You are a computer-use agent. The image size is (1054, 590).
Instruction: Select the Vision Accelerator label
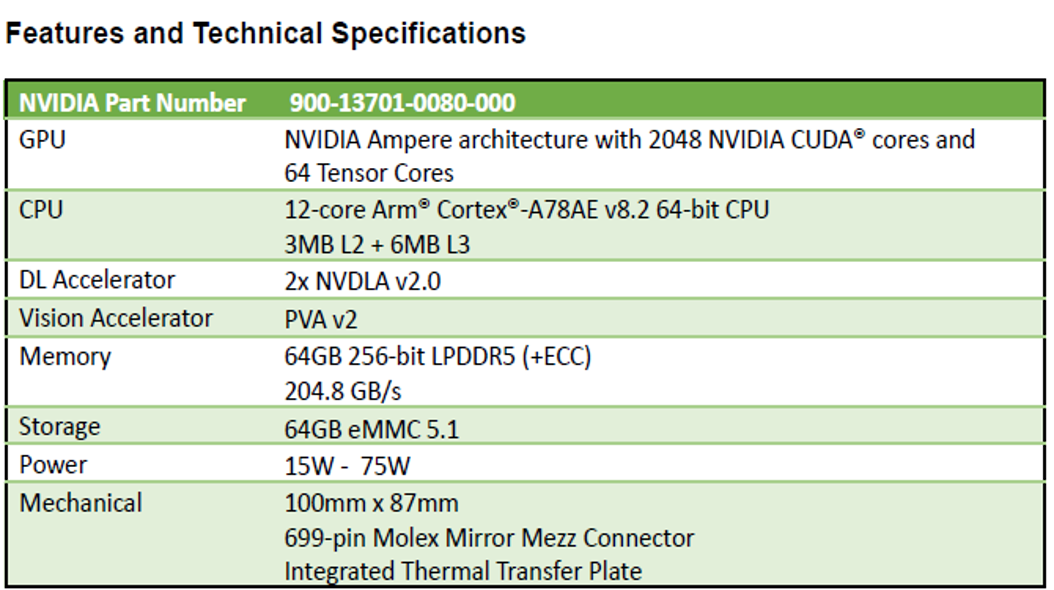point(116,319)
